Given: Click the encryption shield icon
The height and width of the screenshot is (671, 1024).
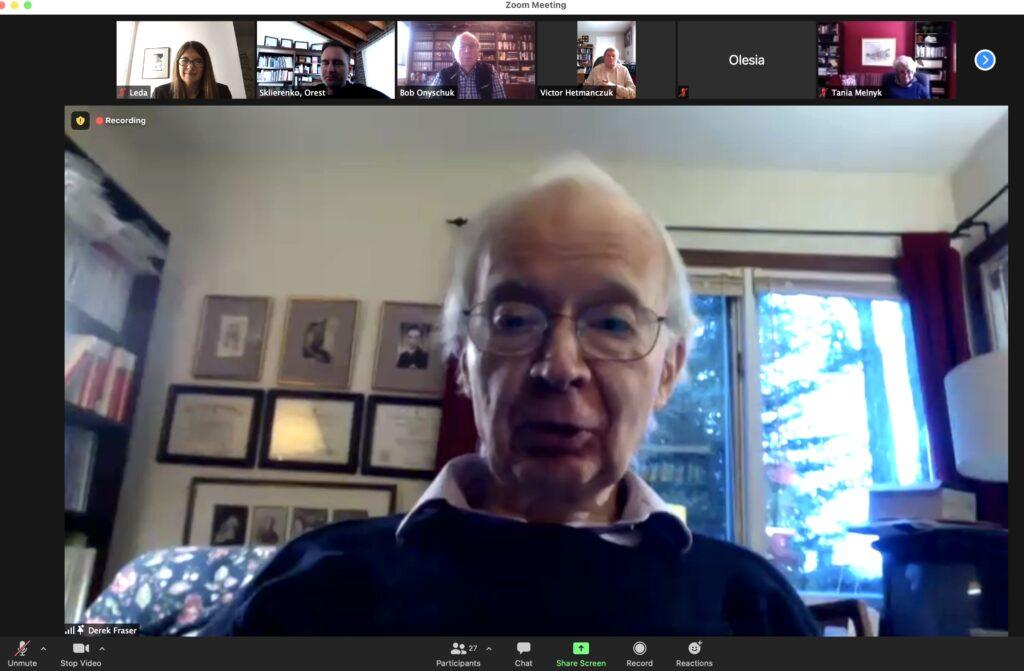Looking at the screenshot, I should pos(80,120).
